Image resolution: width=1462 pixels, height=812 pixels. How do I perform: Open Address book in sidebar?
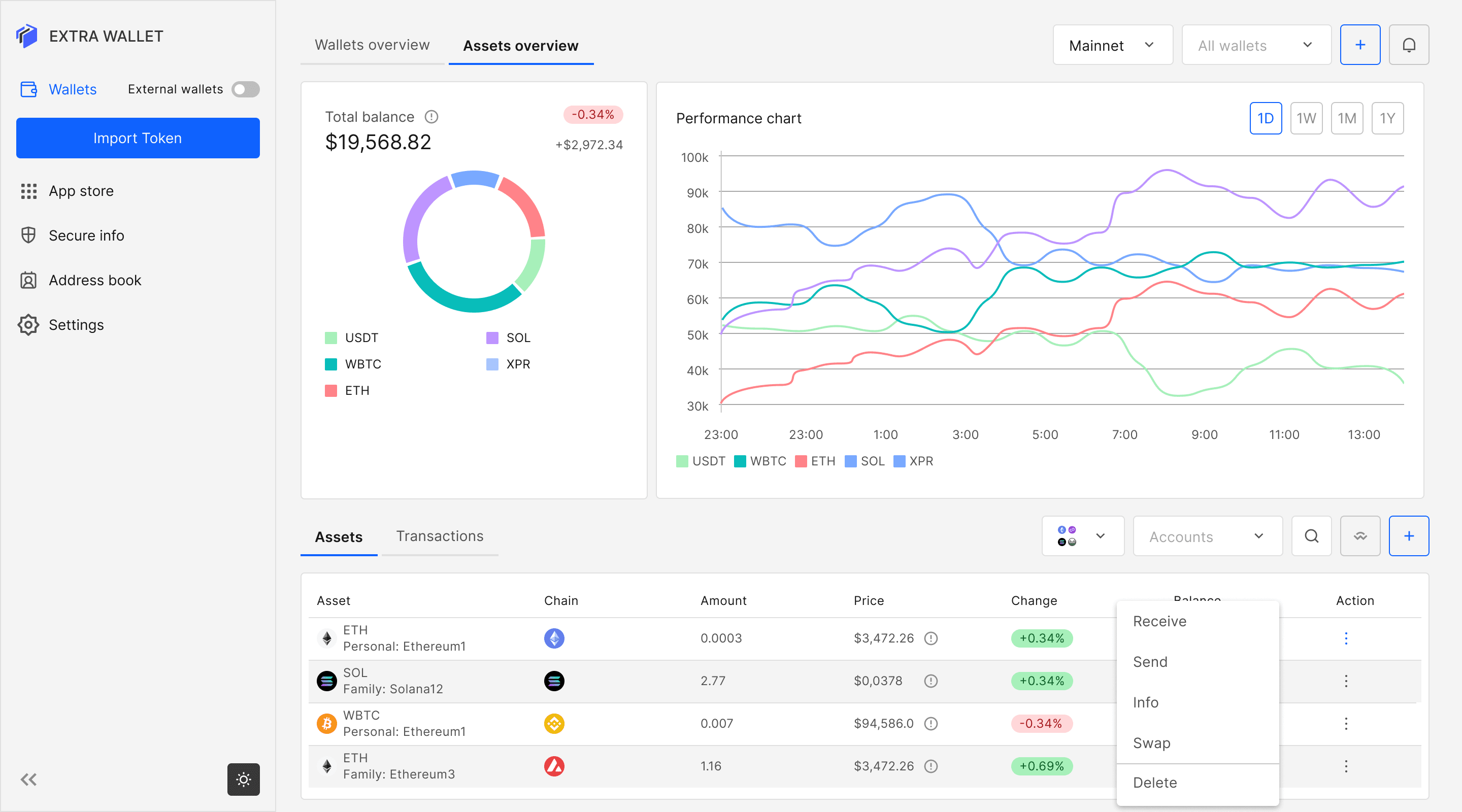point(95,280)
